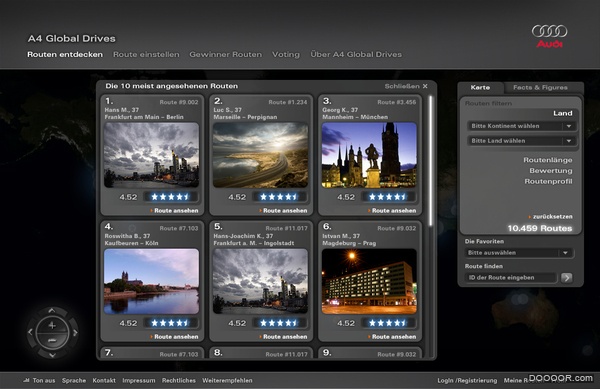
Task: Mute sound via Ton aus
Action: pyautogui.click(x=39, y=380)
